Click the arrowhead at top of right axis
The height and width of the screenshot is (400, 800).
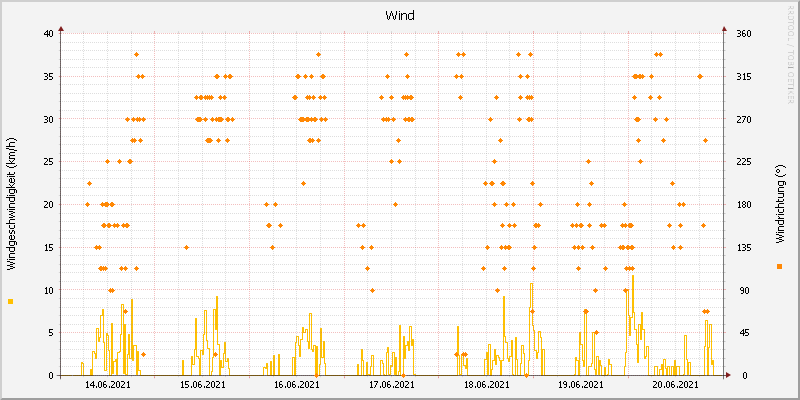coord(723,29)
